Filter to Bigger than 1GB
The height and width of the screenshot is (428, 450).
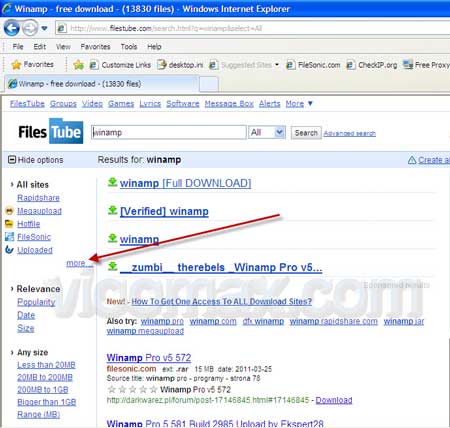47,402
